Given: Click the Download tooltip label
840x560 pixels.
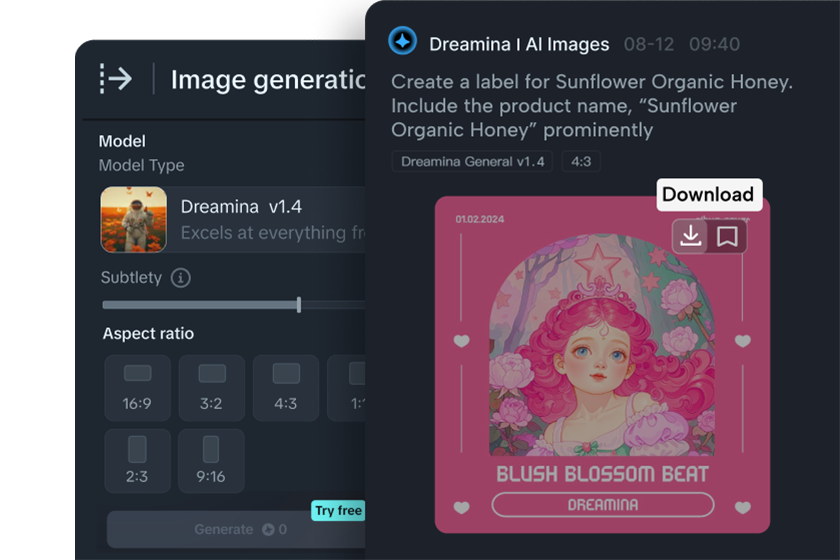Looking at the screenshot, I should 709,194.
